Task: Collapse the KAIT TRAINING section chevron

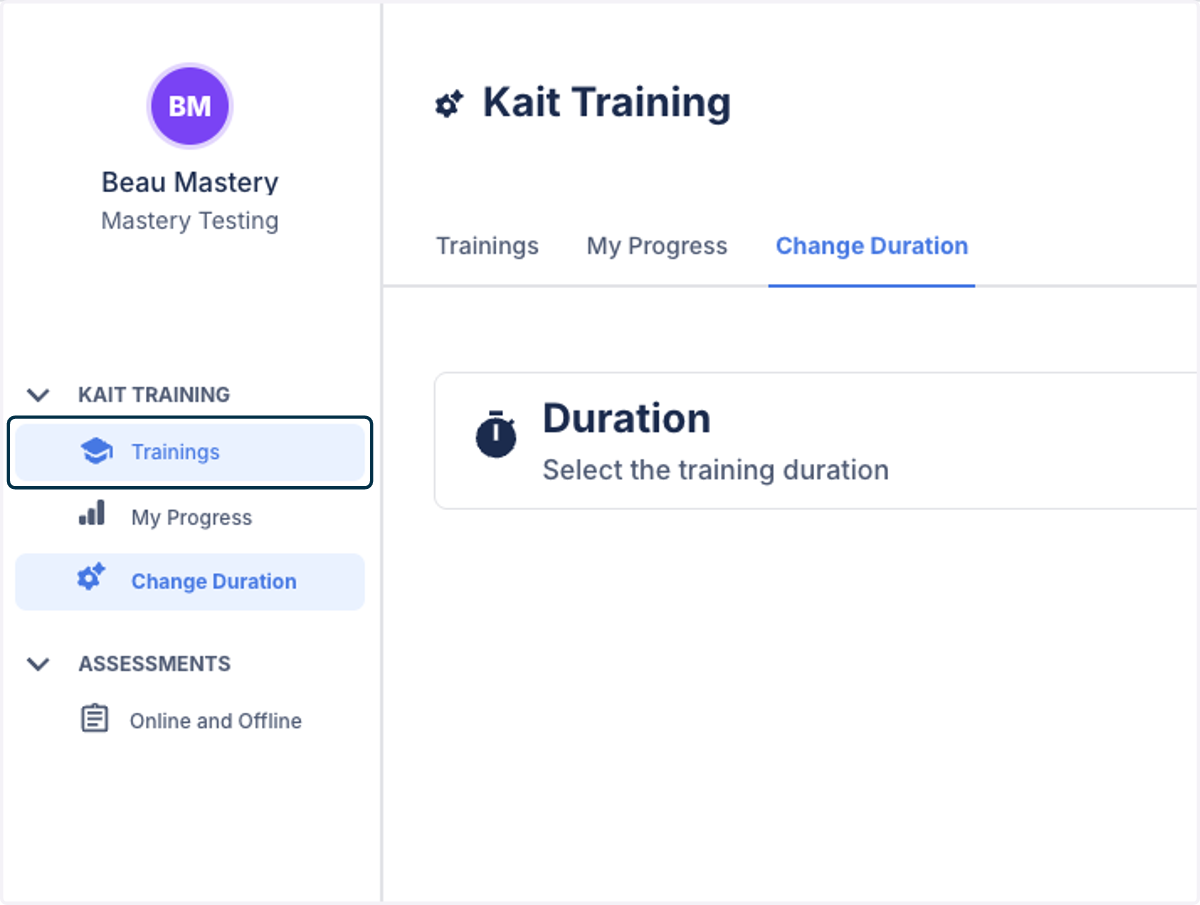Action: point(38,395)
